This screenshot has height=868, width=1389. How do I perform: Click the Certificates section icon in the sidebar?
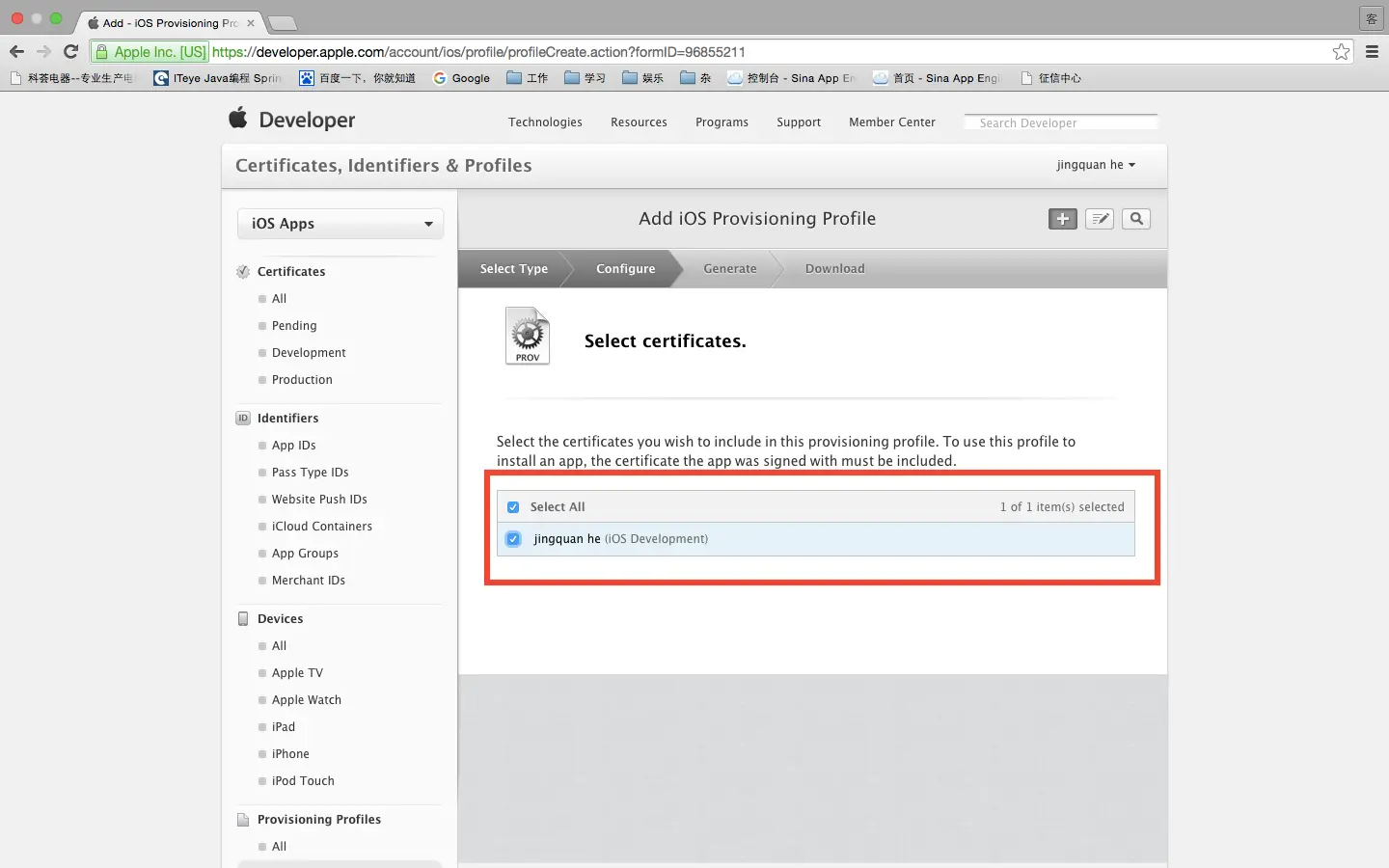243,272
